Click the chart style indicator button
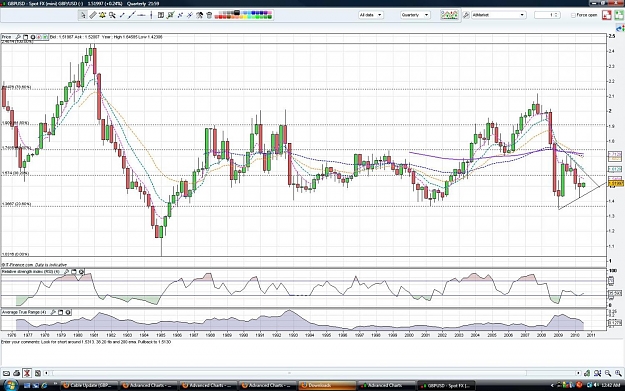 [449, 15]
